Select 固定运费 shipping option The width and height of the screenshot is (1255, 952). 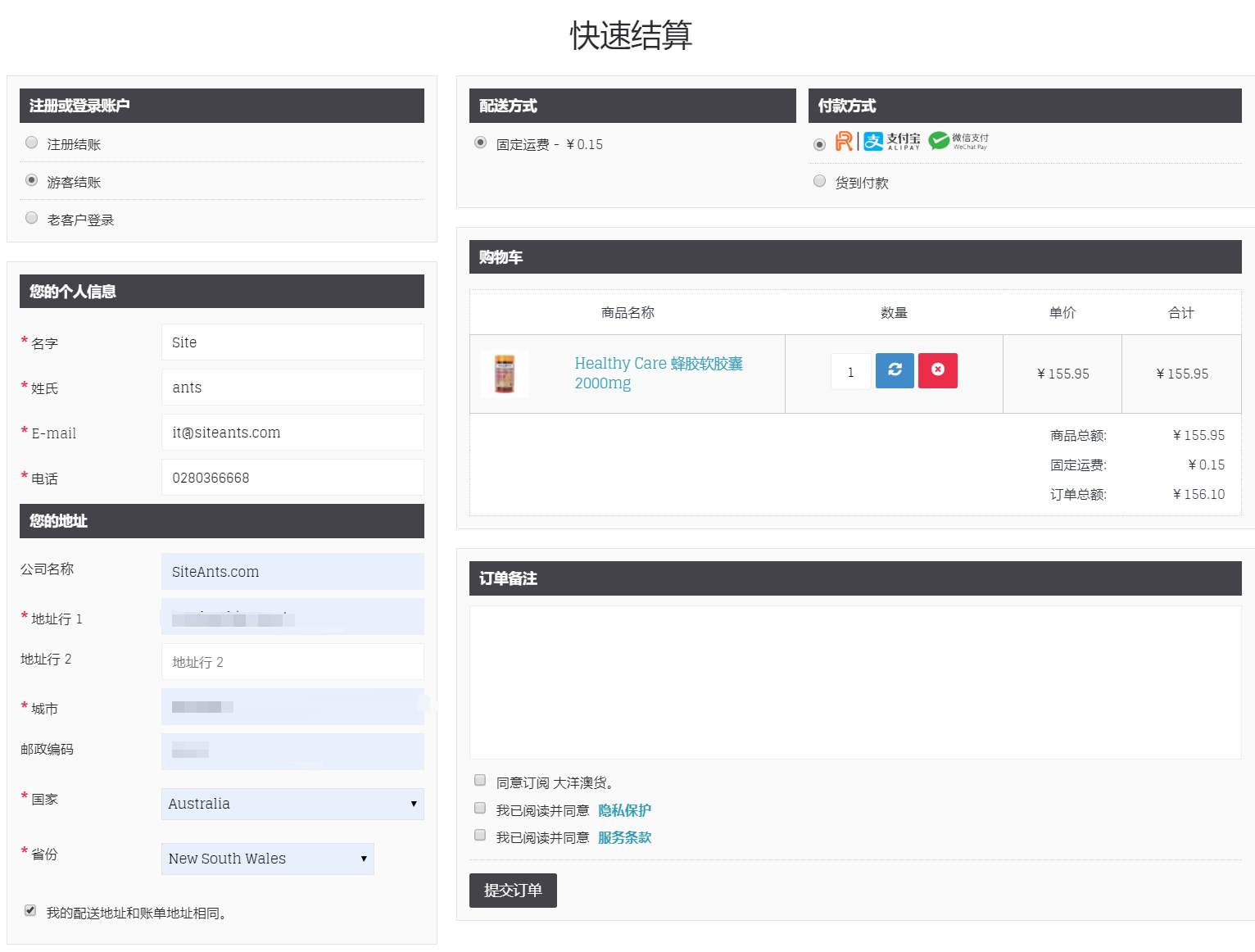tap(481, 143)
